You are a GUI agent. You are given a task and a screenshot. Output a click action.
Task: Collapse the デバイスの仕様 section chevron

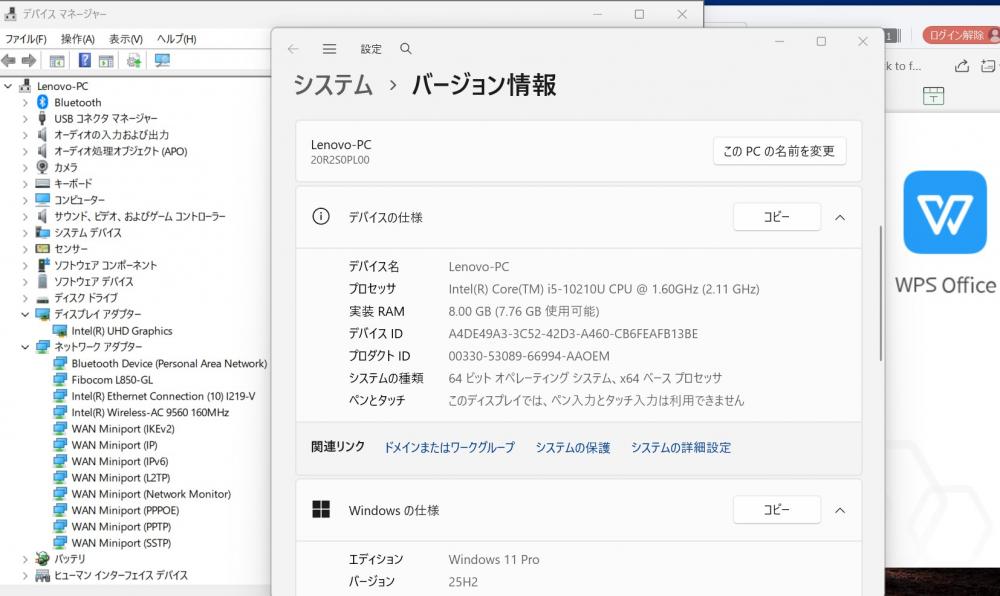pyautogui.click(x=840, y=217)
